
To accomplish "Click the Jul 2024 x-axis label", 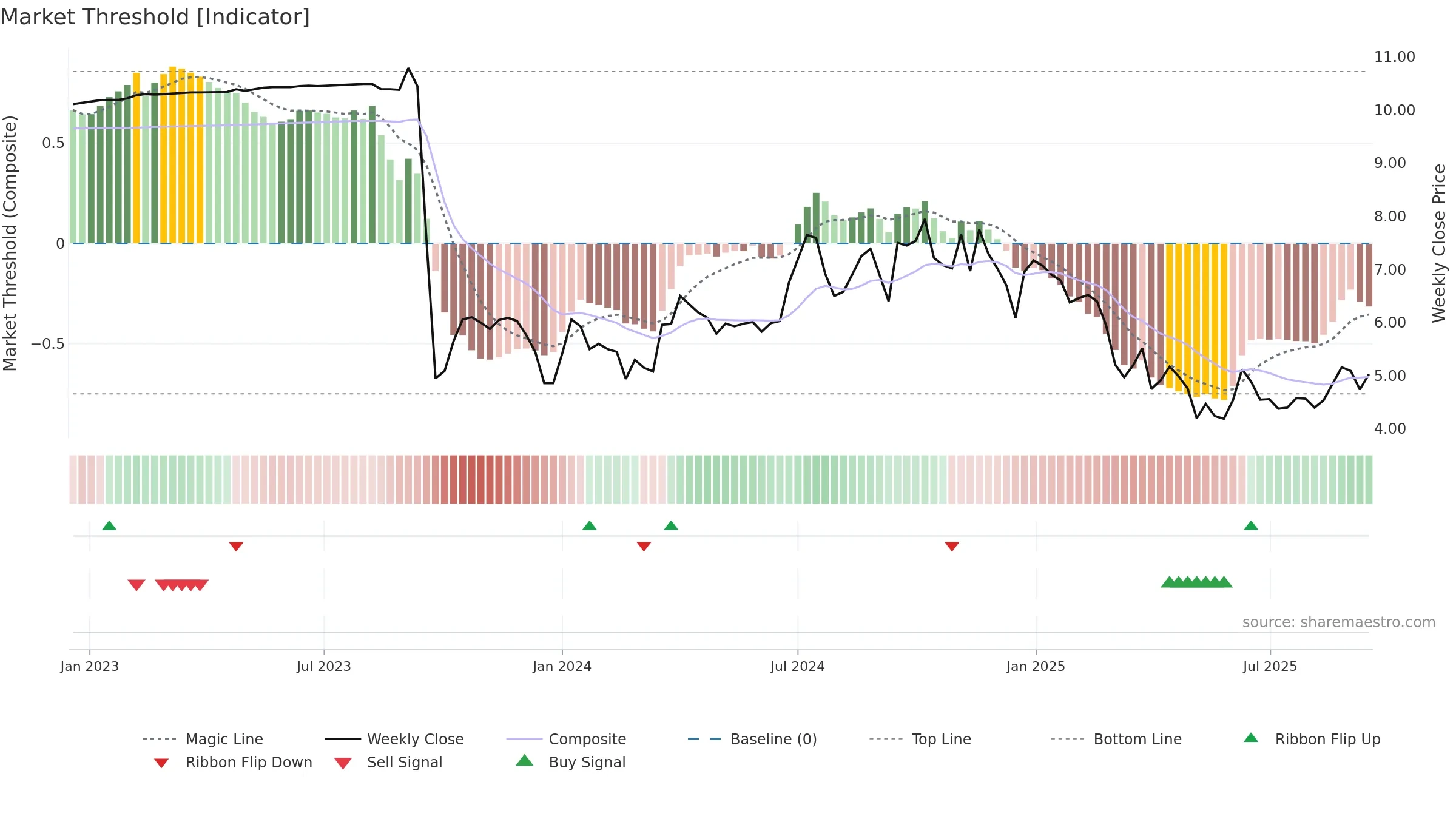I will [x=798, y=666].
